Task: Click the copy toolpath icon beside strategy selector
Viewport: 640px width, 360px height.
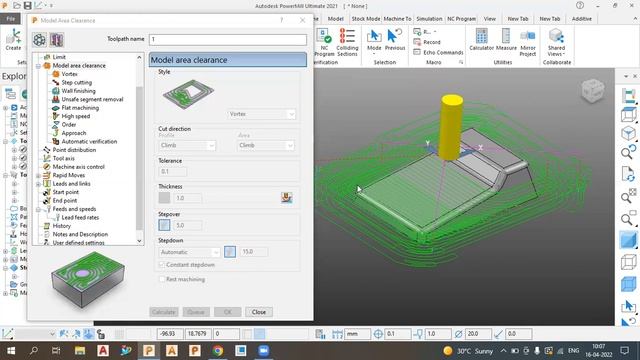Action: click(x=57, y=40)
